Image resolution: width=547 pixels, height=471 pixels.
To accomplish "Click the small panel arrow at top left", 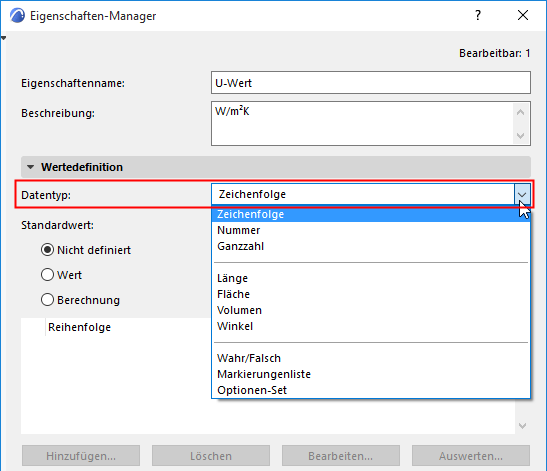I will pos(3,38).
